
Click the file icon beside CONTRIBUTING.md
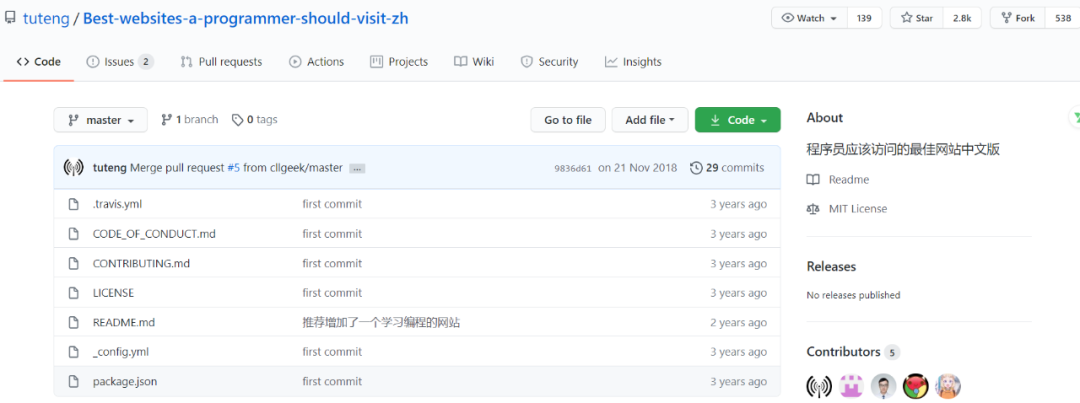(x=73, y=264)
